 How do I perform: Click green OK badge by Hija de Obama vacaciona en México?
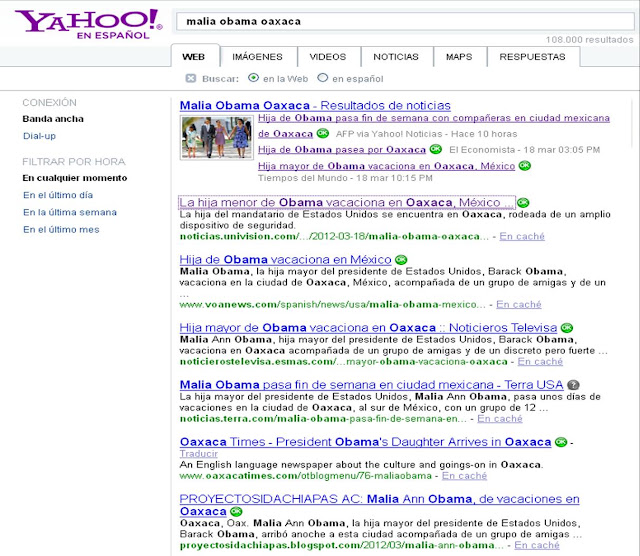[x=401, y=260]
